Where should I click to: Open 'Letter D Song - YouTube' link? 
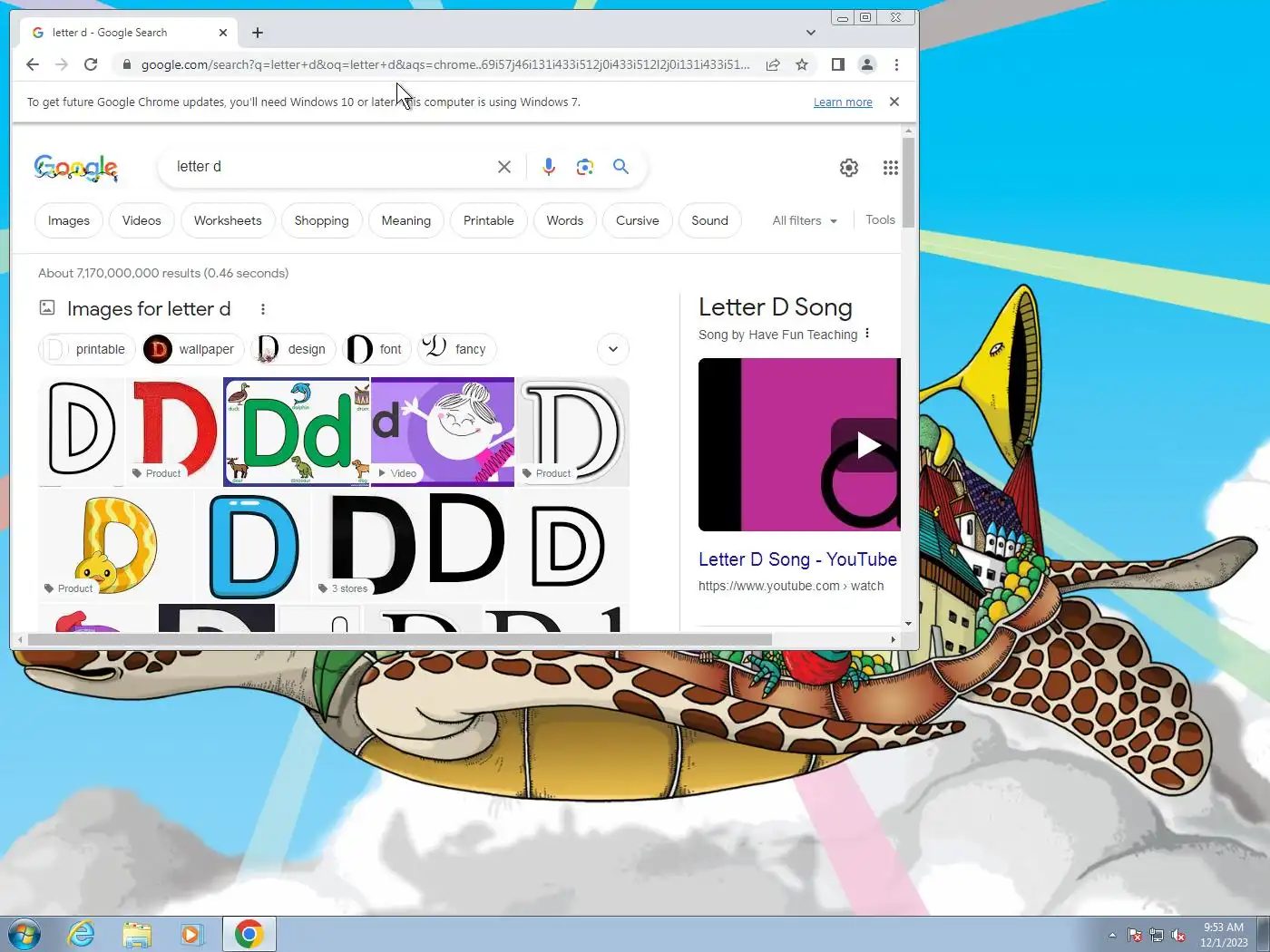797,559
